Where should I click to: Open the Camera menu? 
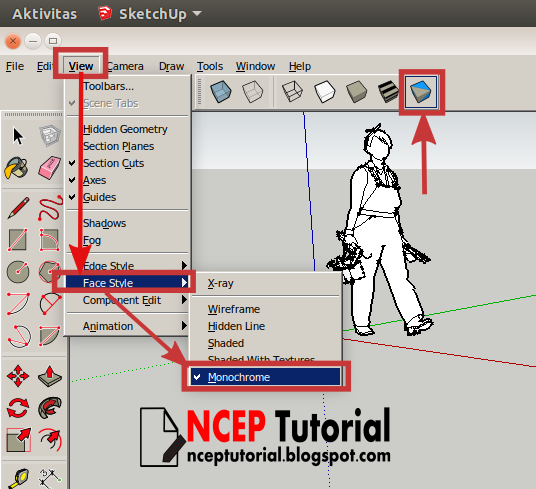click(125, 66)
